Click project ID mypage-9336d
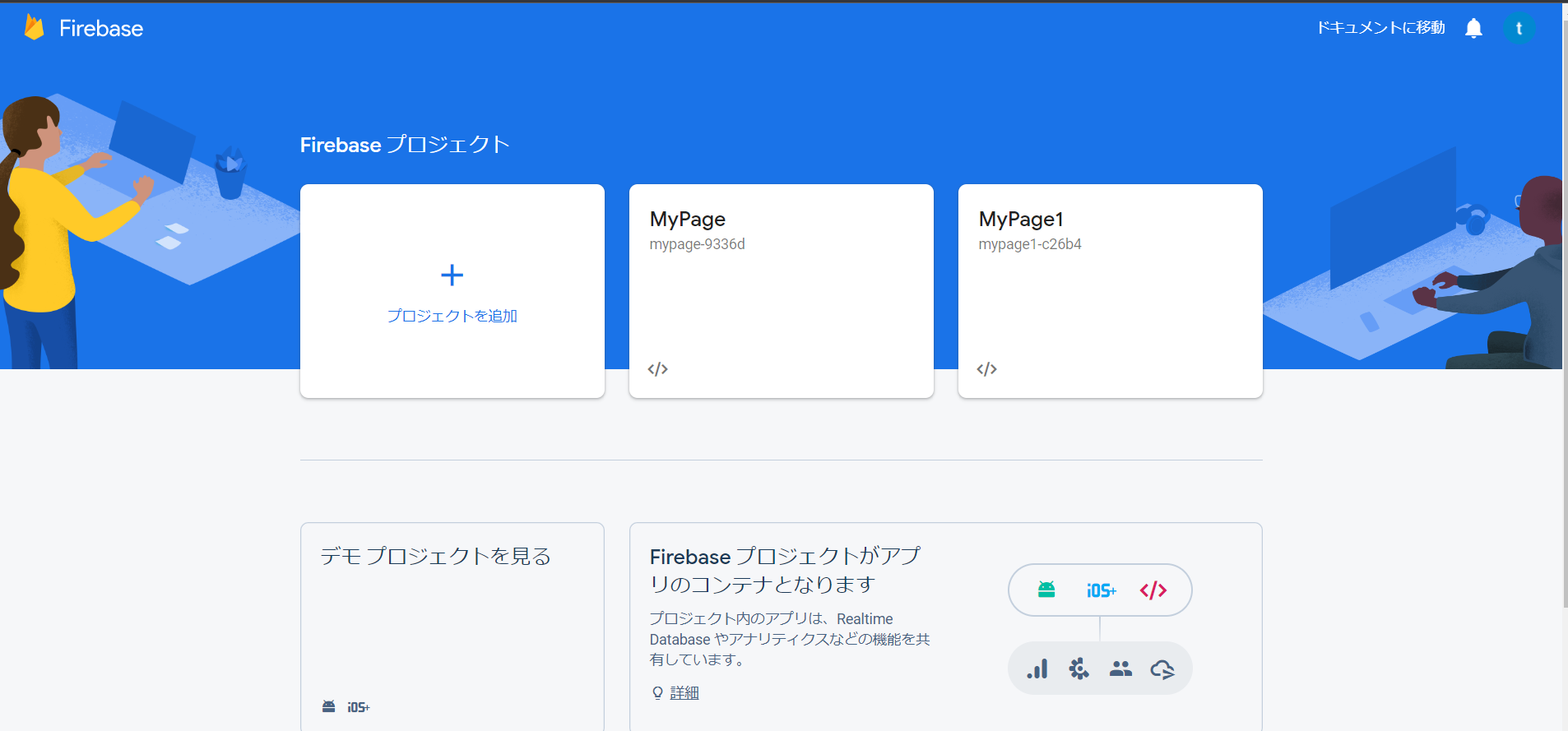This screenshot has width=1568, height=731. point(697,244)
